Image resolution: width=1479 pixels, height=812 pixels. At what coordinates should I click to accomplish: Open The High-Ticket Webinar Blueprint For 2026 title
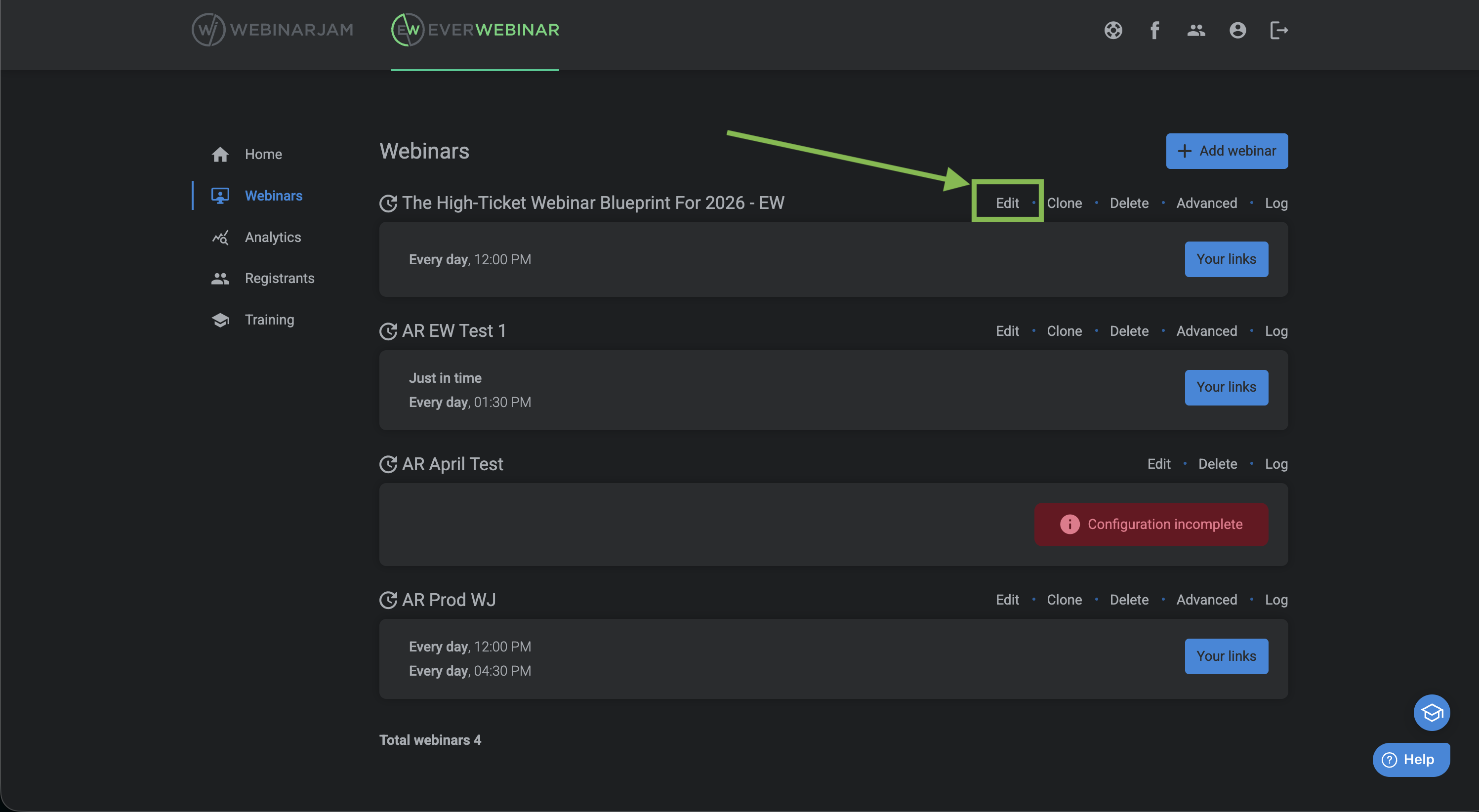pyautogui.click(x=593, y=203)
